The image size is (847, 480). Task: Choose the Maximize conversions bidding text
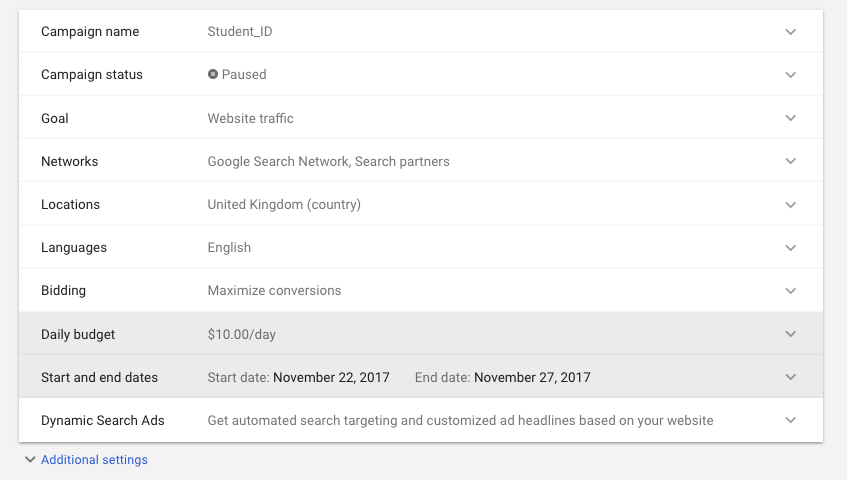tap(274, 291)
